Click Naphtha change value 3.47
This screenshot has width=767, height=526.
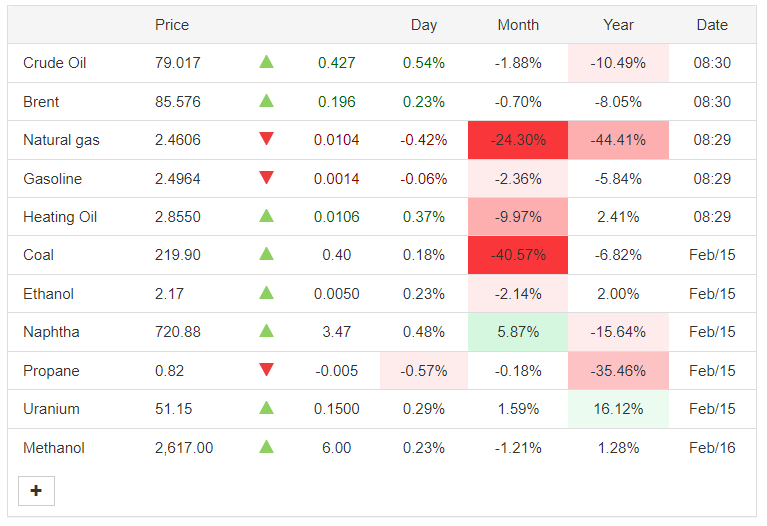pyautogui.click(x=337, y=332)
